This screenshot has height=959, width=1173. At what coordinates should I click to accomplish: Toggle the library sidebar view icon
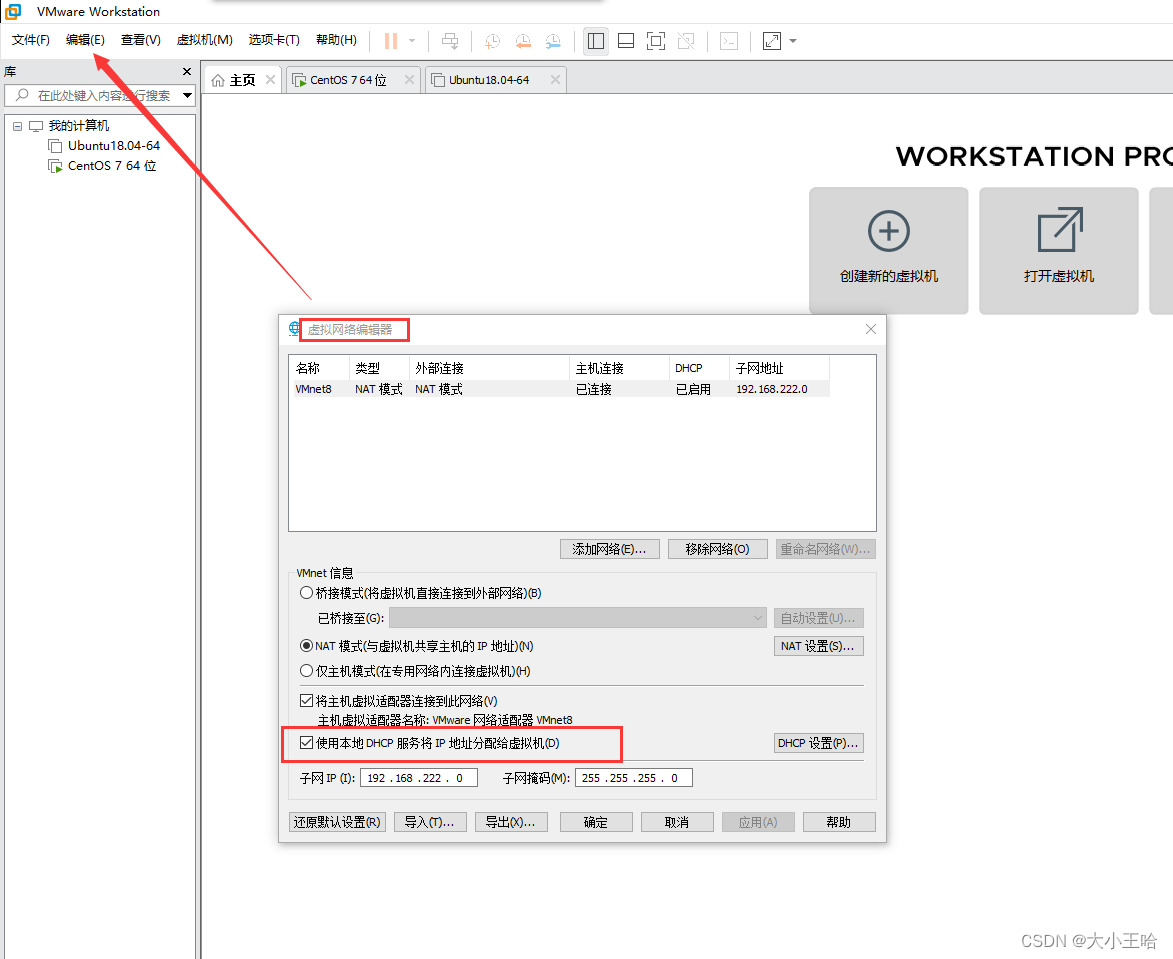[x=596, y=41]
